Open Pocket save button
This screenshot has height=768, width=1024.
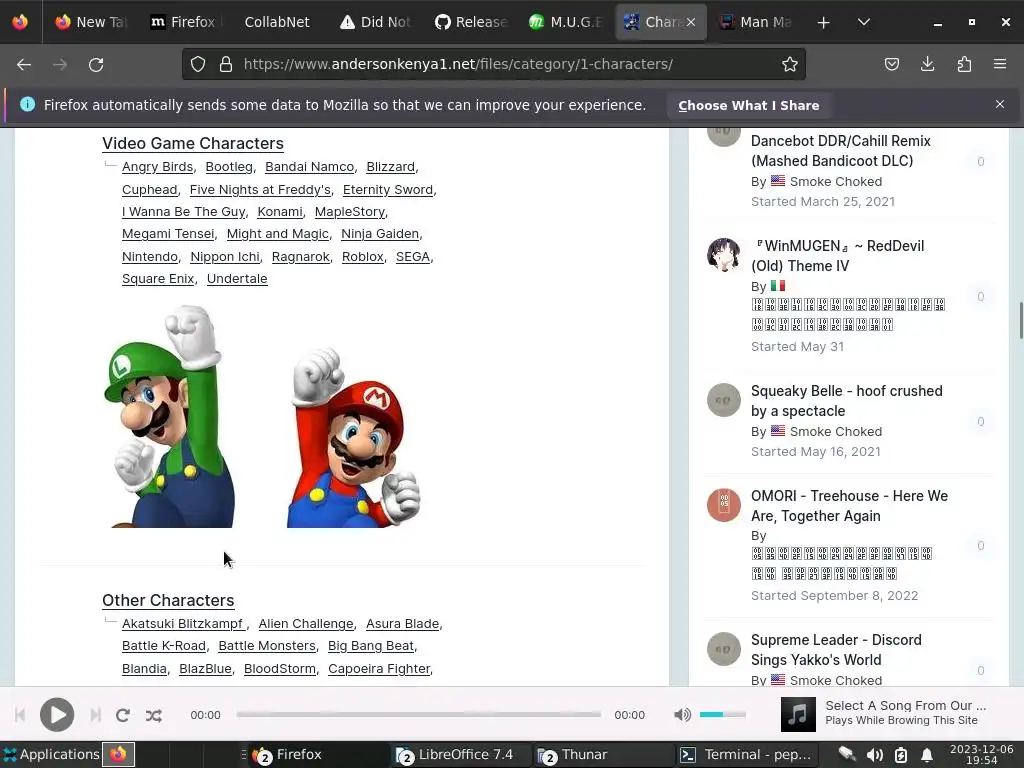(891, 64)
